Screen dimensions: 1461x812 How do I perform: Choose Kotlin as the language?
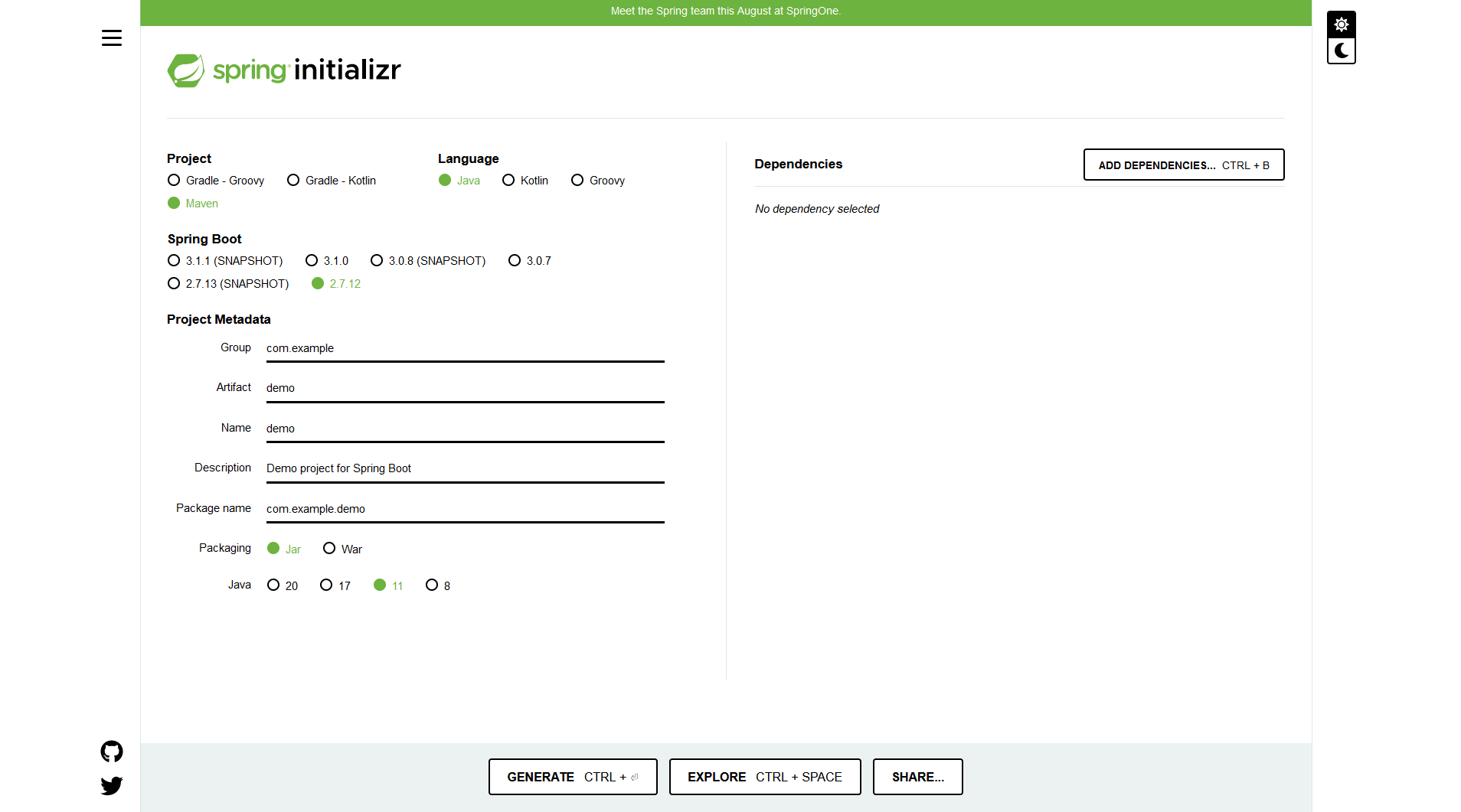click(525, 181)
